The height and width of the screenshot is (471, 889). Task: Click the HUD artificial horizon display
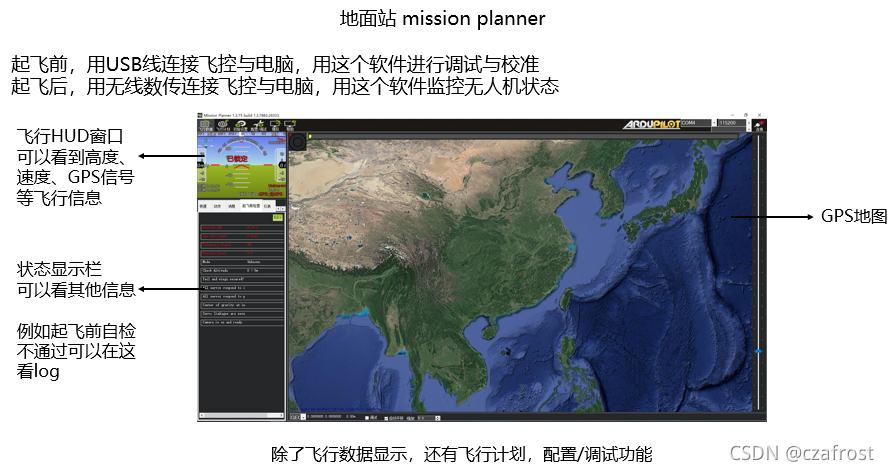click(242, 167)
